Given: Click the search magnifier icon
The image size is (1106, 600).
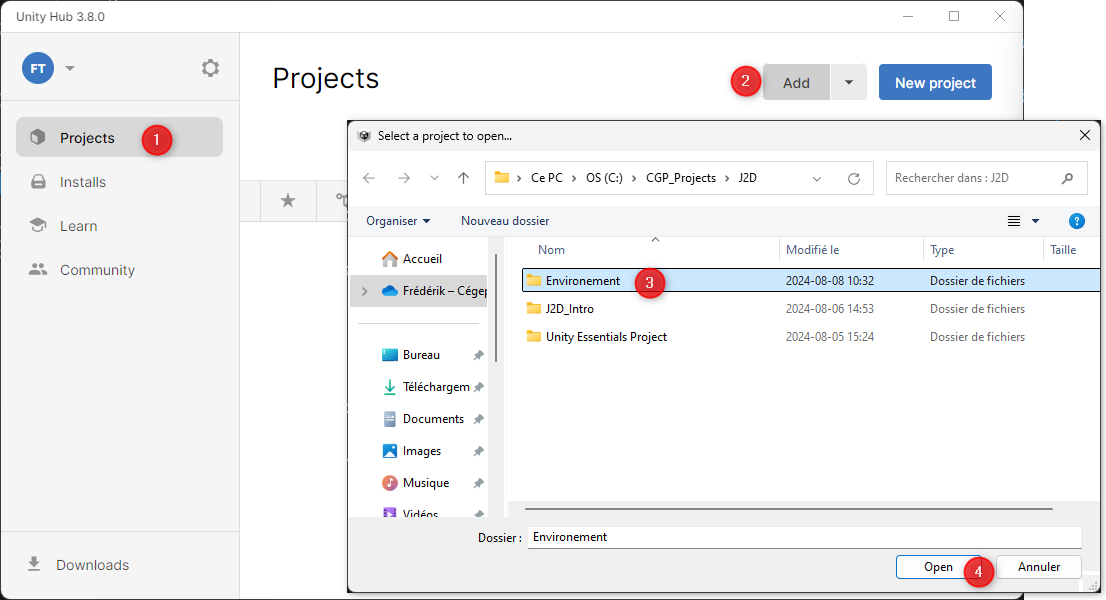Looking at the screenshot, I should [1067, 178].
